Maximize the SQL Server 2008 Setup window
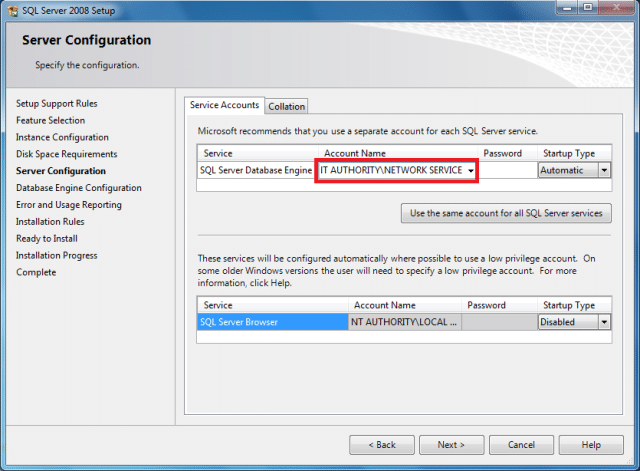The width and height of the screenshot is (640, 471). [588, 7]
